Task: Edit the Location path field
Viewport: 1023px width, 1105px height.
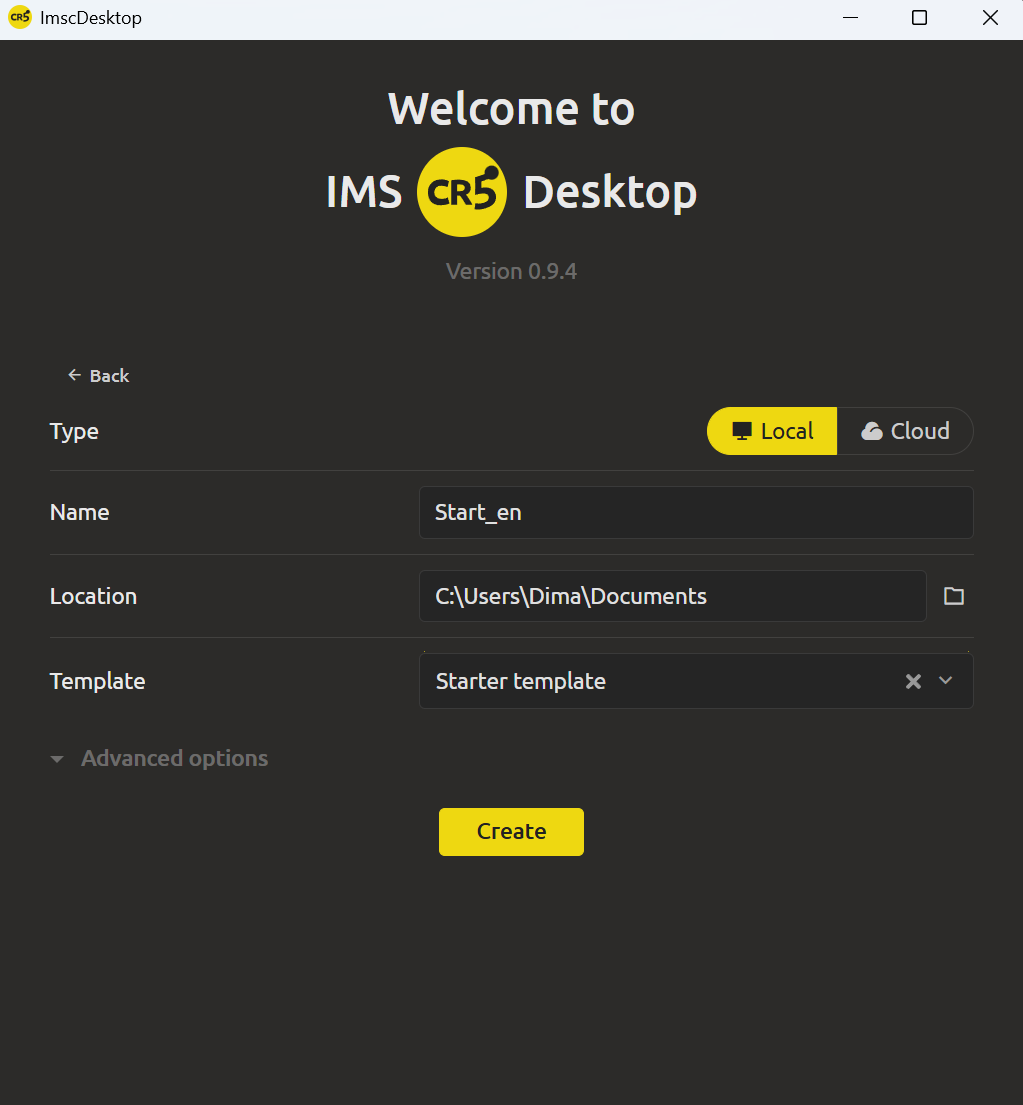Action: click(672, 596)
